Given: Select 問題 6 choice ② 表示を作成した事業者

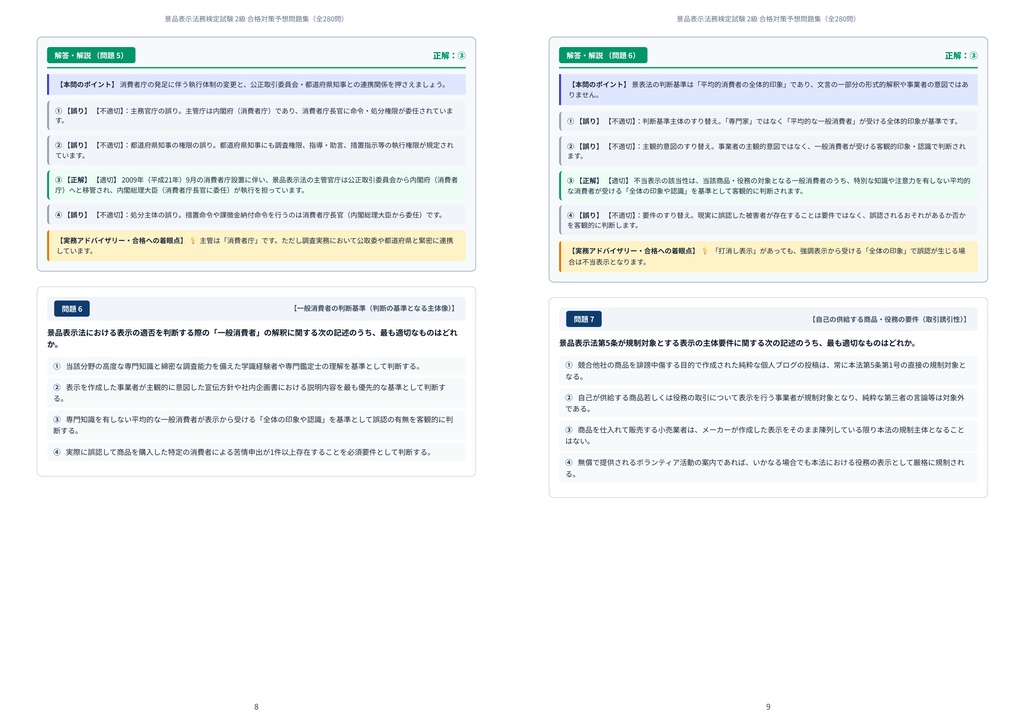Looking at the screenshot, I should pos(256,392).
